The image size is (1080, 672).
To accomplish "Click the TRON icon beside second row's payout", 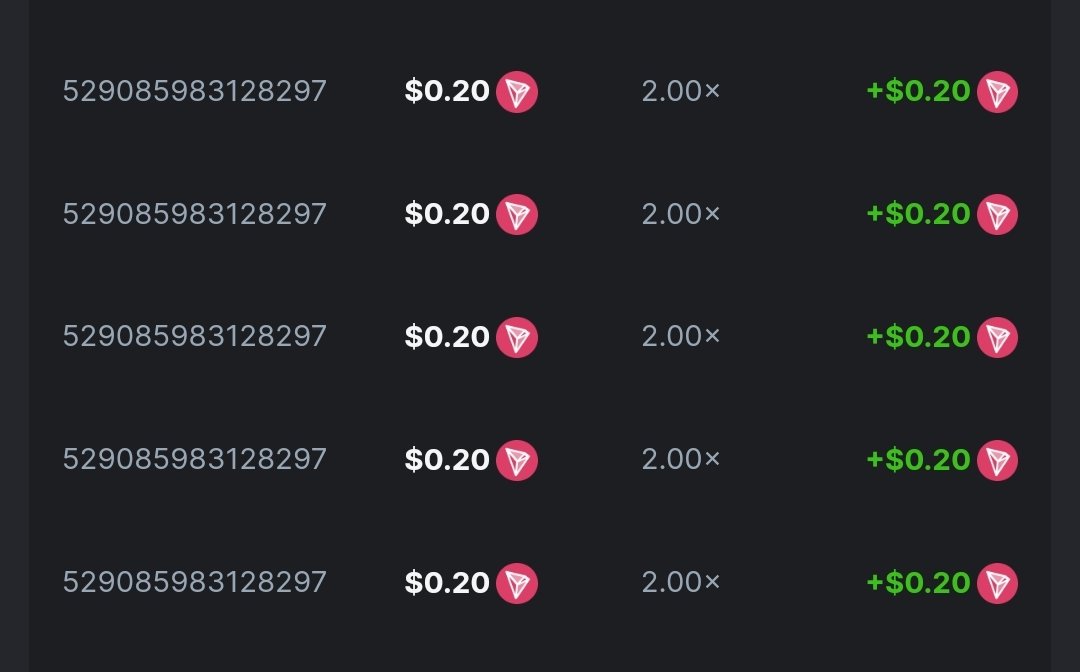I will pos(997,214).
